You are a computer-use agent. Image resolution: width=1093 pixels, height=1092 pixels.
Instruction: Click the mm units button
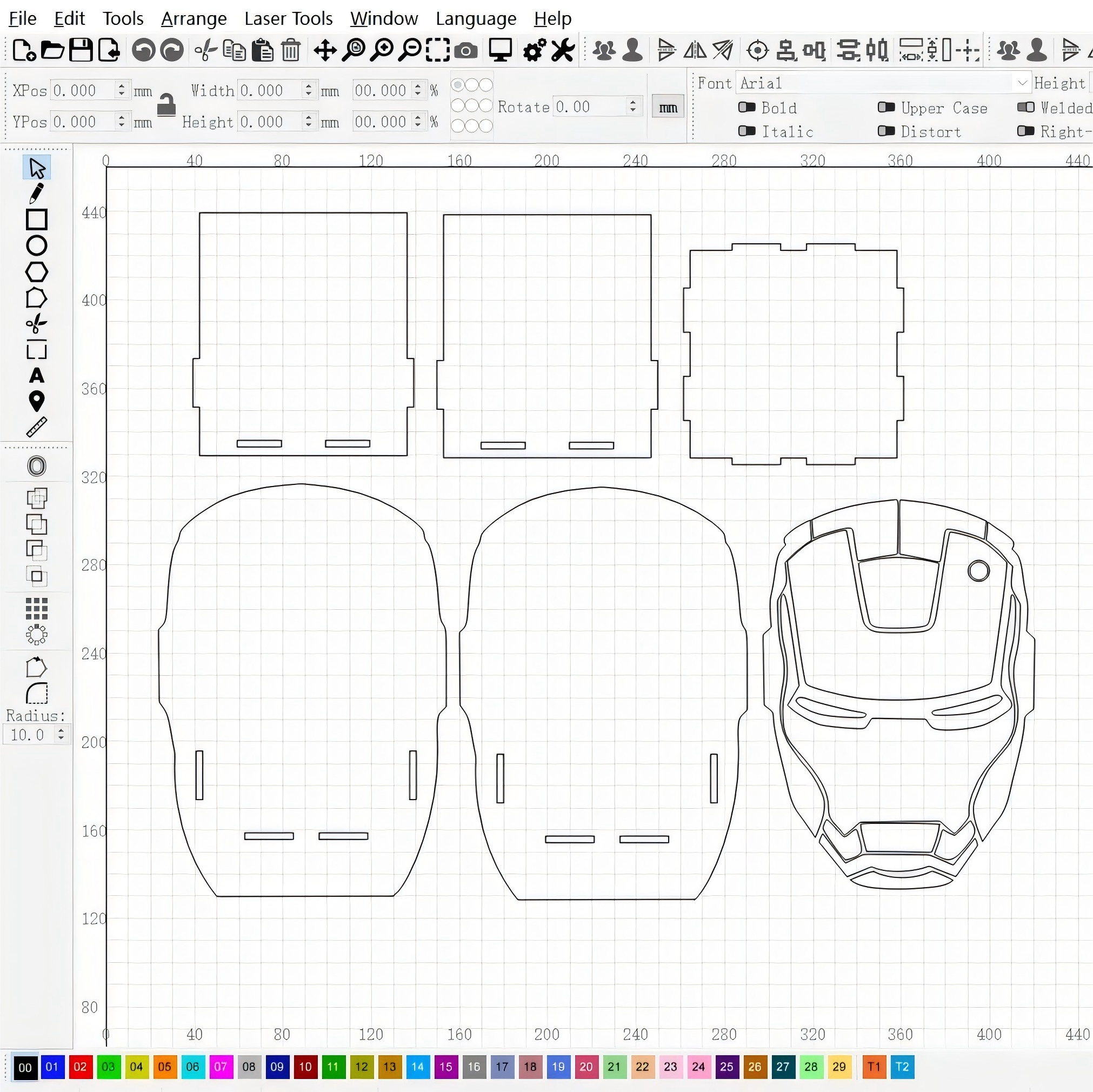(668, 108)
